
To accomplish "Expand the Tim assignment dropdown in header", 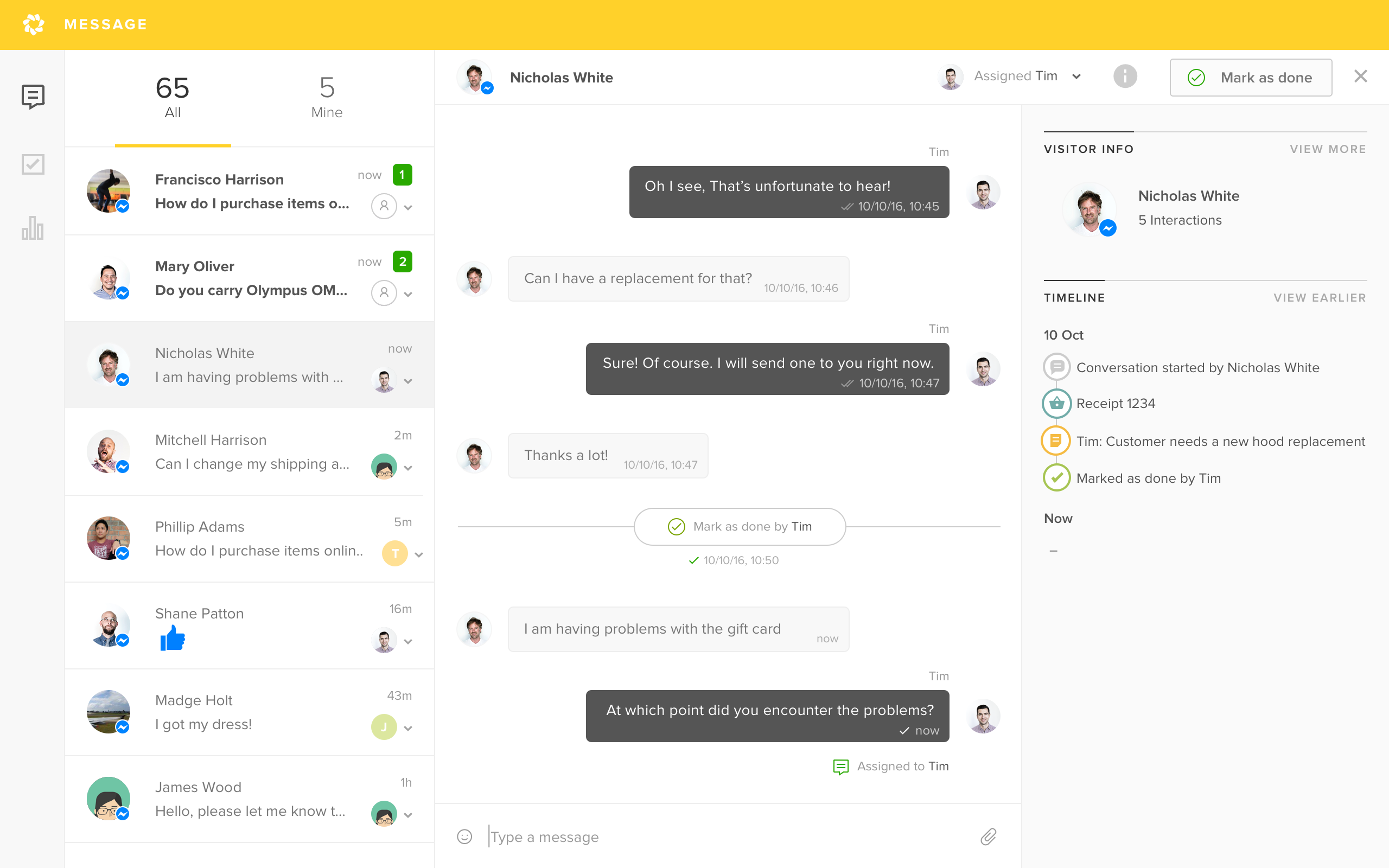I will 1080,78.
